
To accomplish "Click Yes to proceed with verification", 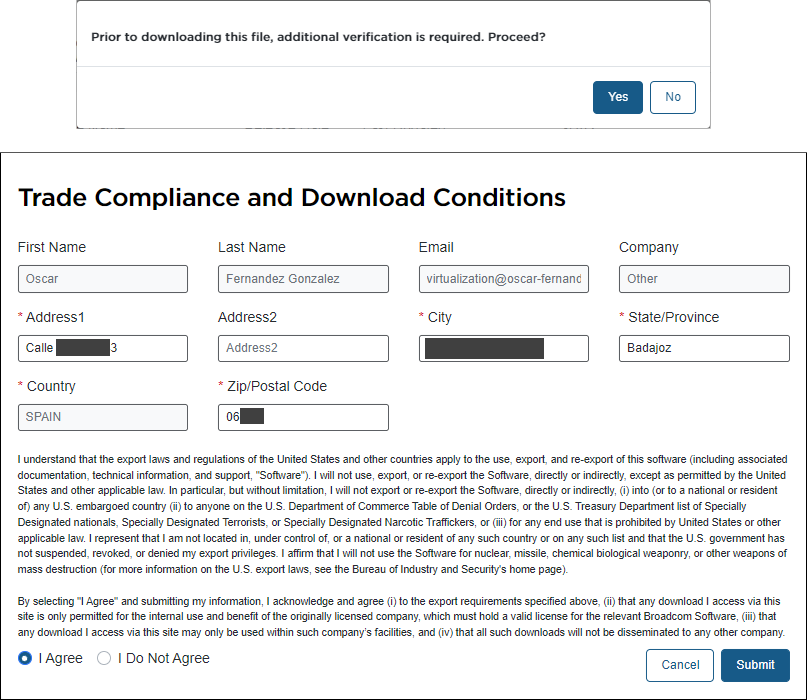I will coord(618,97).
